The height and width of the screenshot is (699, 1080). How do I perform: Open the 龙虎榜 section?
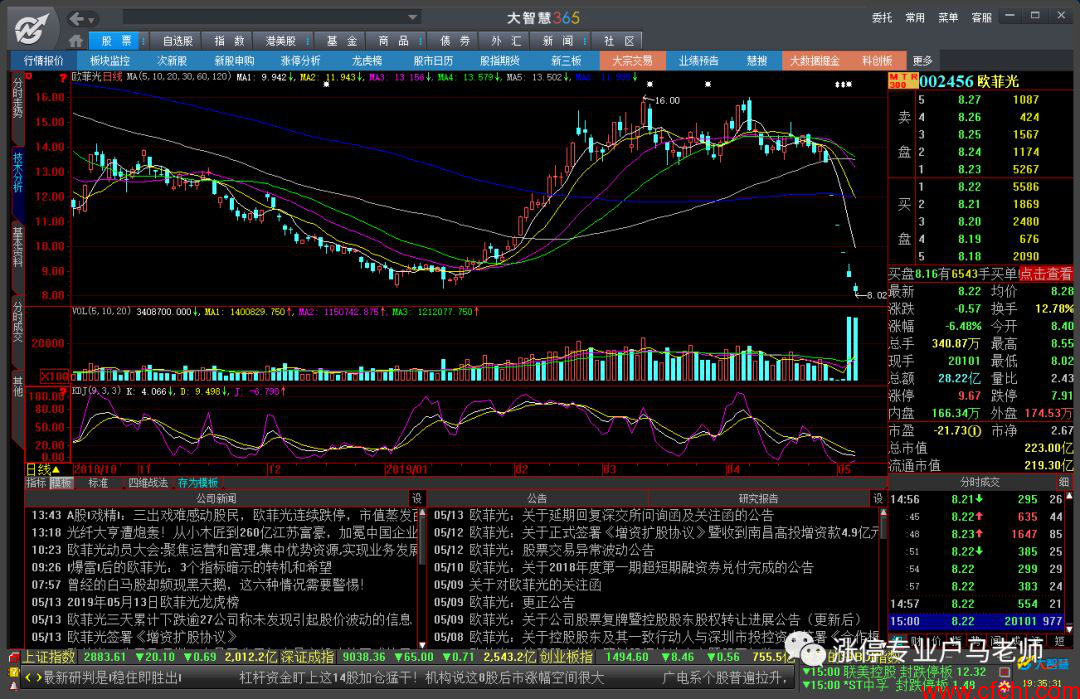(x=366, y=61)
